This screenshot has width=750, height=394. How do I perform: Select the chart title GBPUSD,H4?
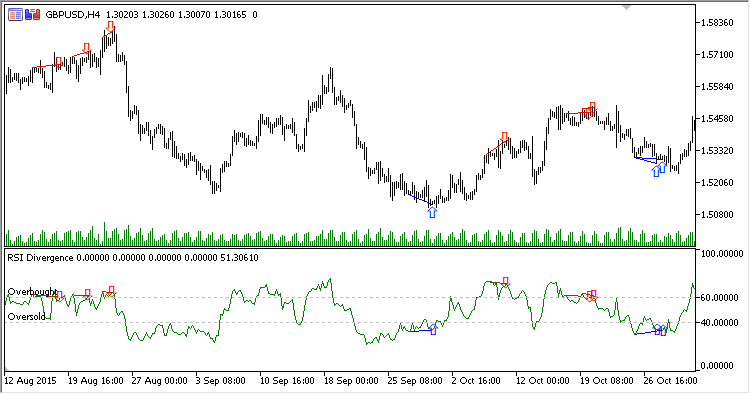click(73, 15)
